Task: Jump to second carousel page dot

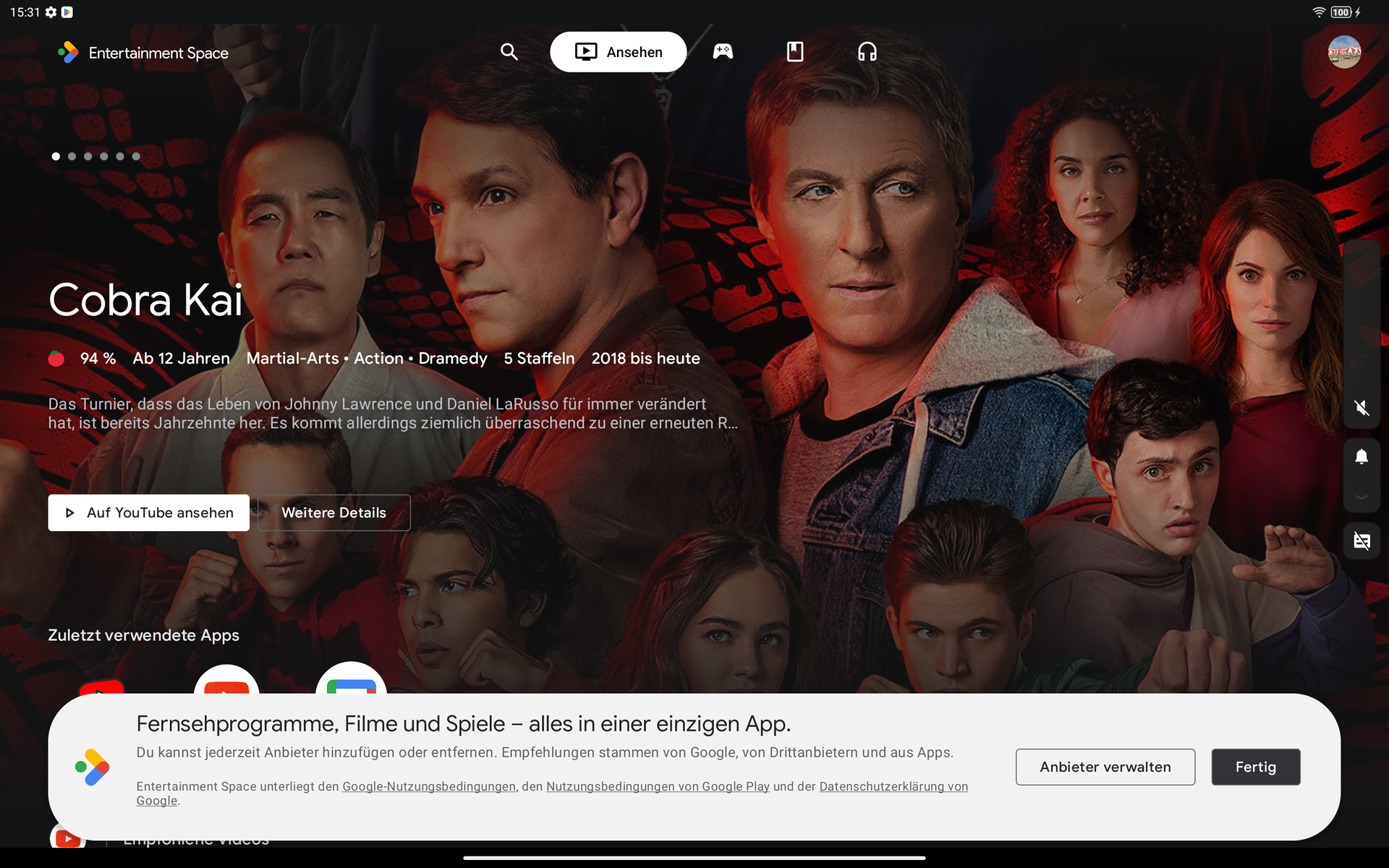Action: pos(72,156)
